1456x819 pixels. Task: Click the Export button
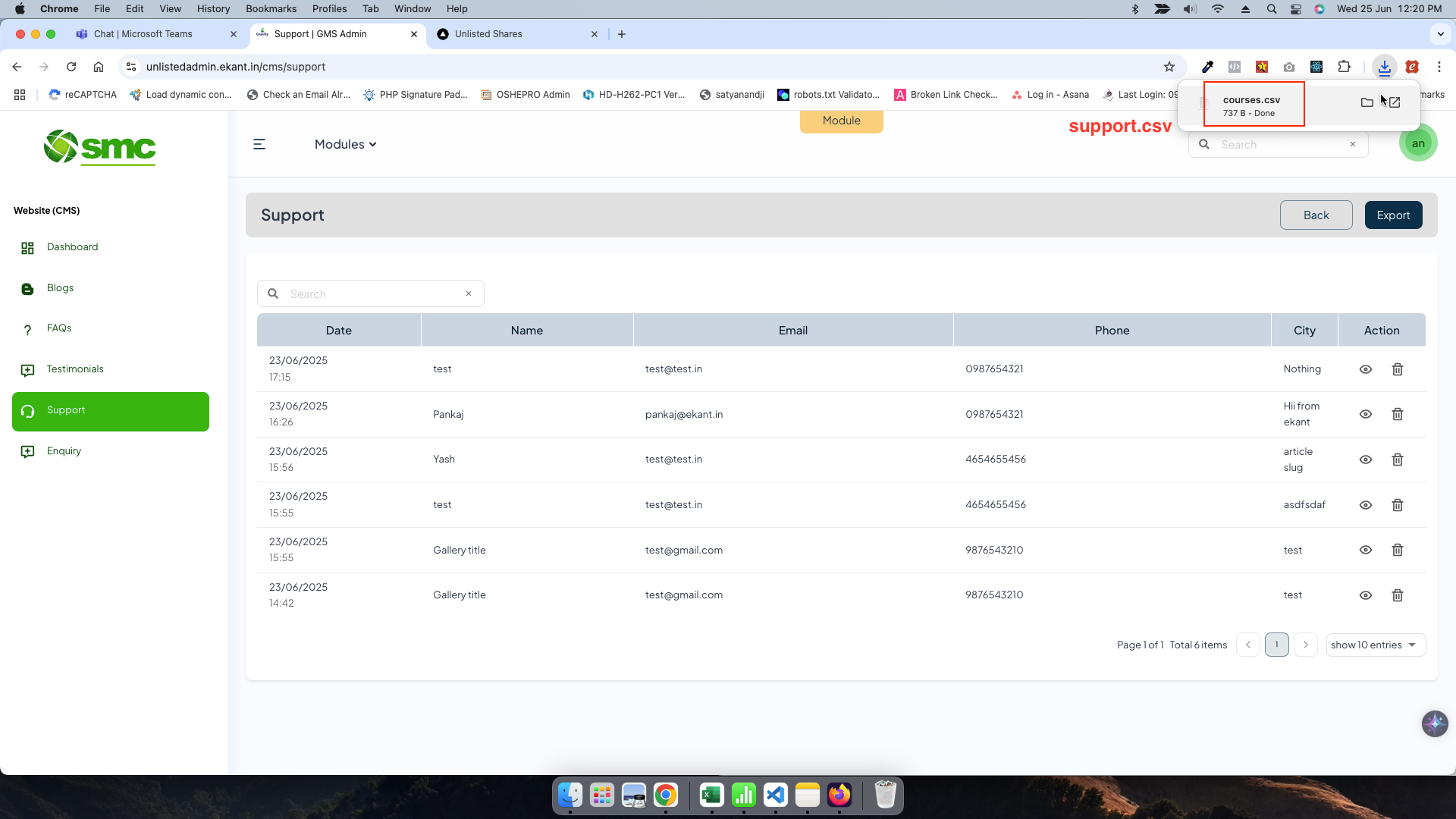pos(1393,215)
